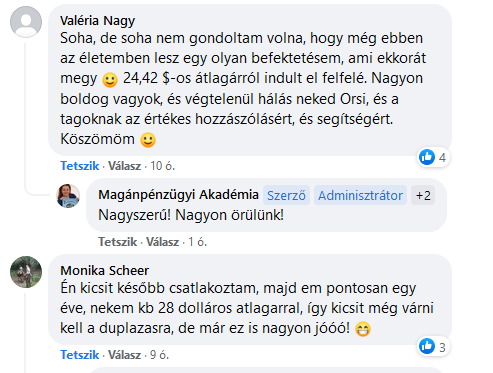Reply to Magánpénzügyi Akadémia via Válasz
Screen dimensions: 493x373
pos(163,242)
